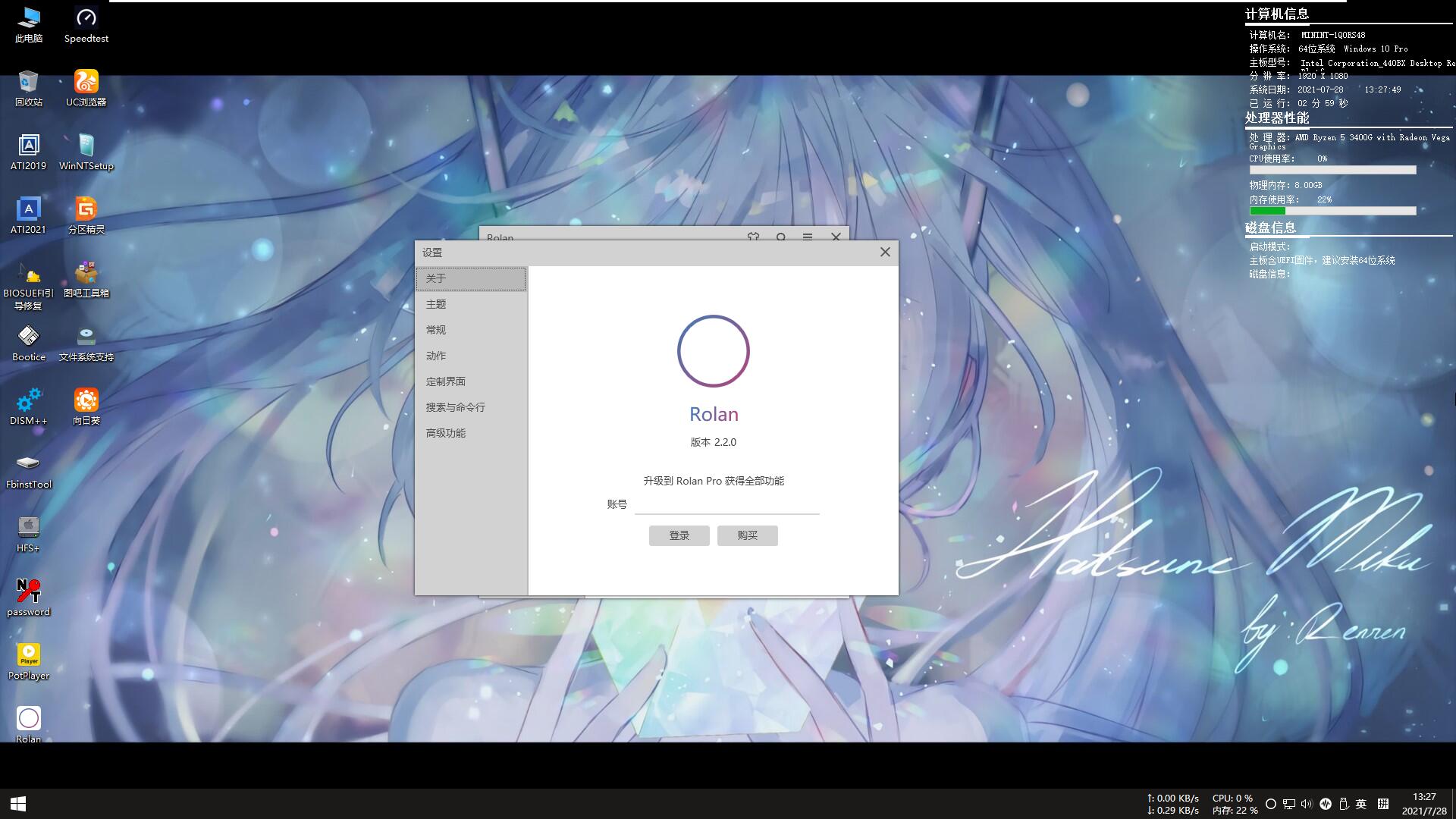1456x819 pixels.
Task: Click the taskbar CPU and 内存 readout
Action: tap(1235, 804)
